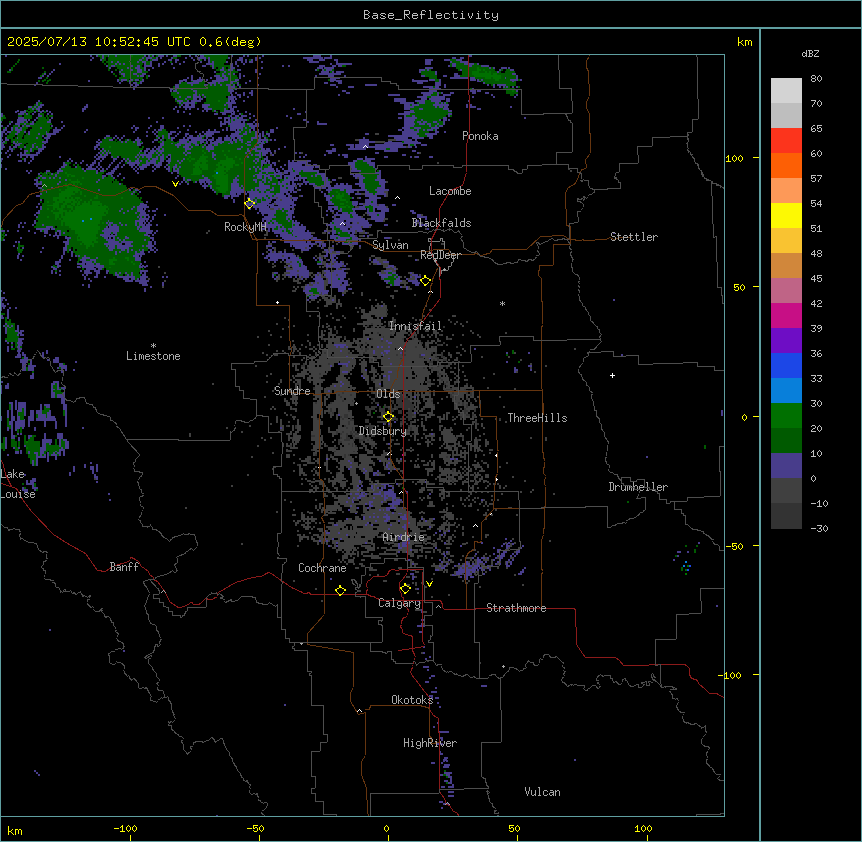Click the Lake Louise label
Viewport: 862px width, 842px height.
pyautogui.click(x=18, y=484)
